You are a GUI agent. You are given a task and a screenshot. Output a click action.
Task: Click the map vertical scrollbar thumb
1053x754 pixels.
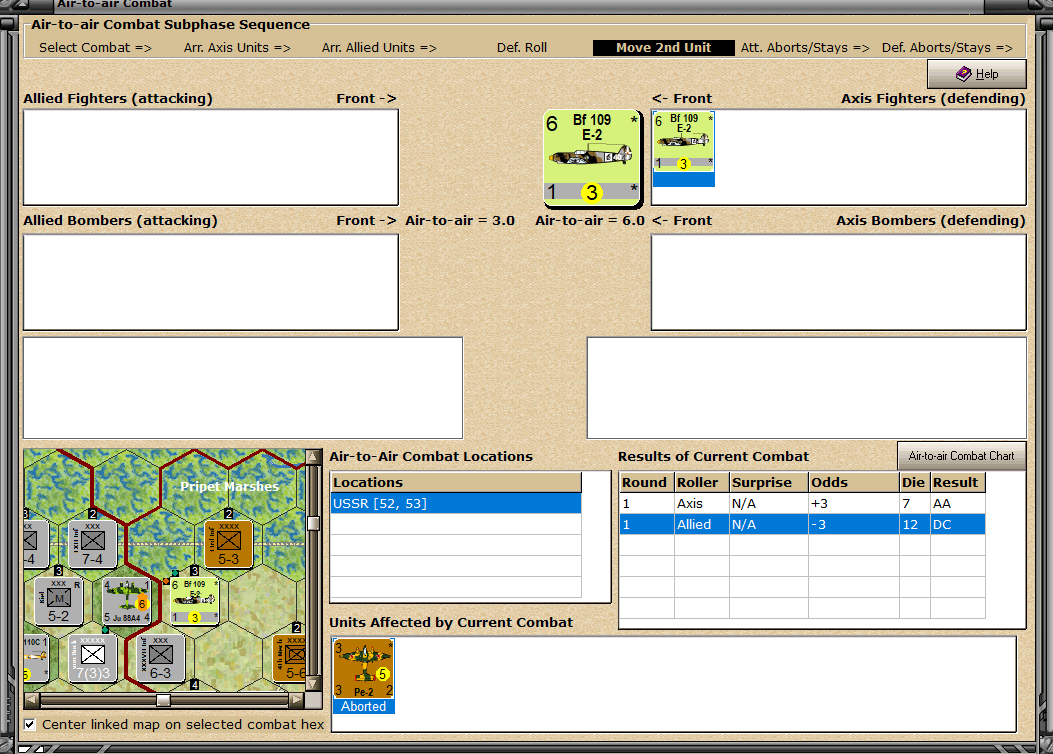(314, 524)
